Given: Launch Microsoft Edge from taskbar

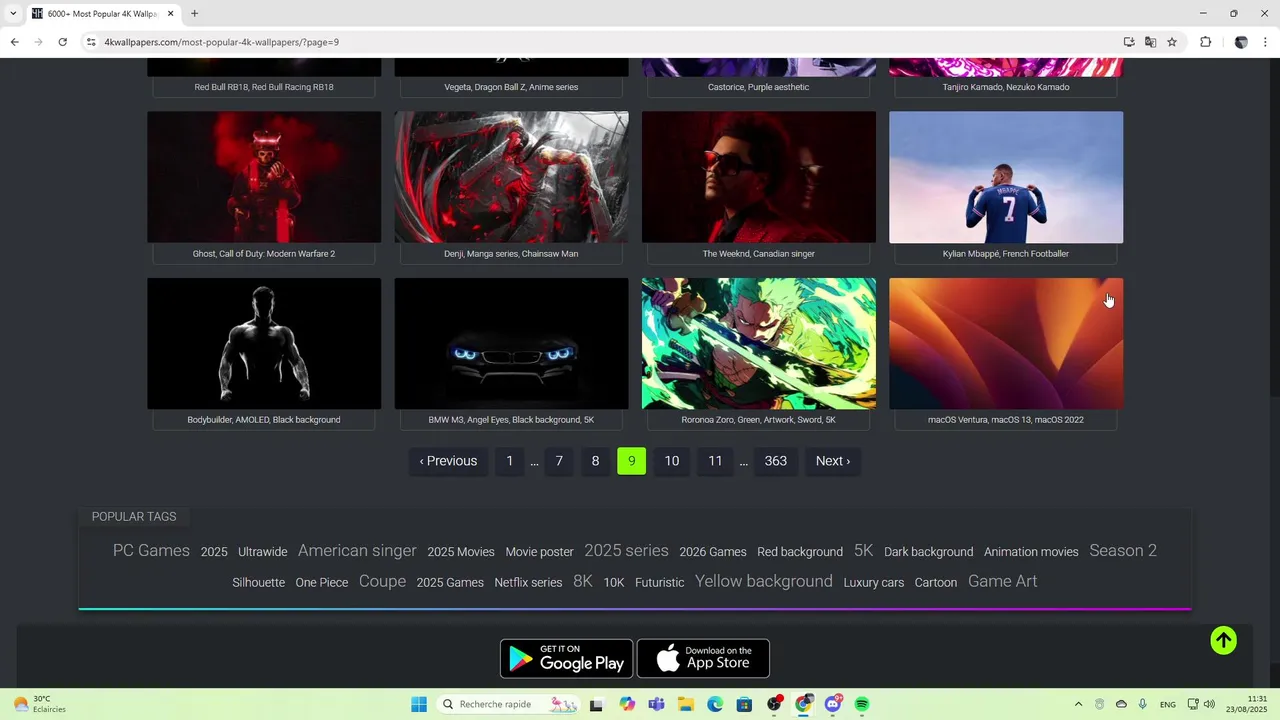Looking at the screenshot, I should (715, 704).
